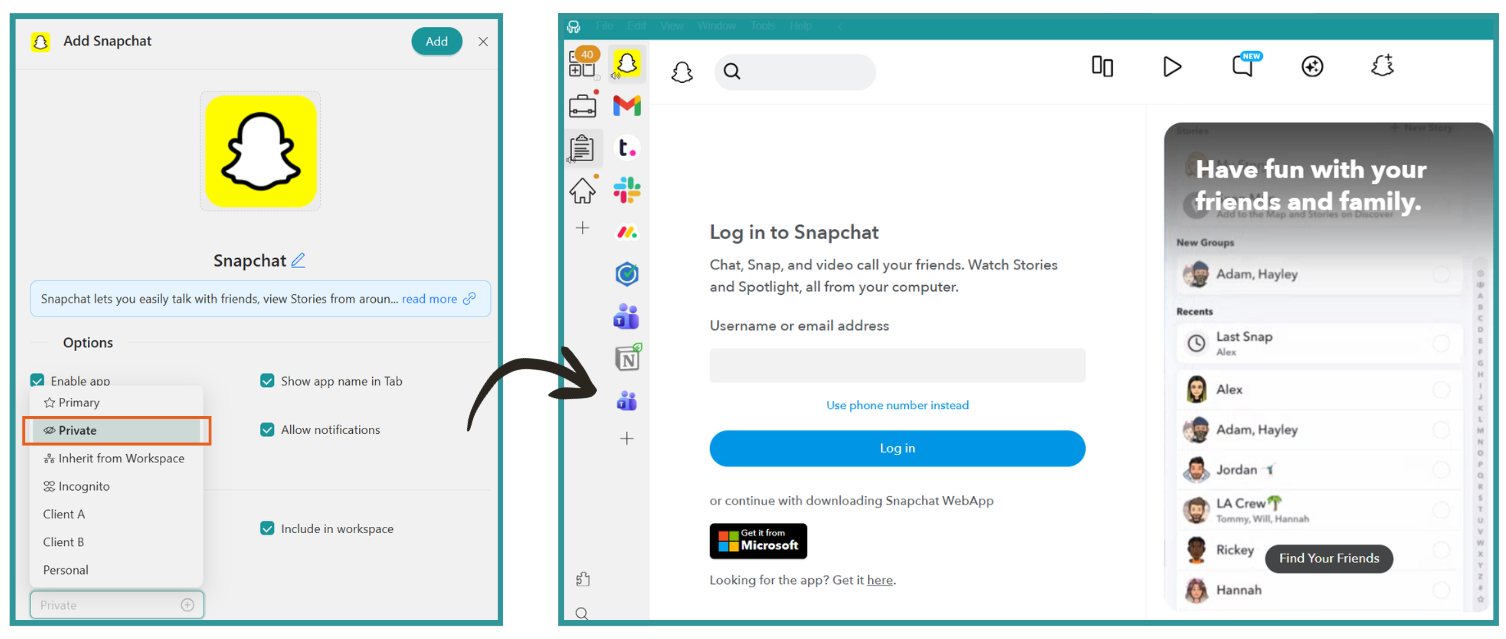
Task: Uncheck Allow notifications
Action: 268,429
